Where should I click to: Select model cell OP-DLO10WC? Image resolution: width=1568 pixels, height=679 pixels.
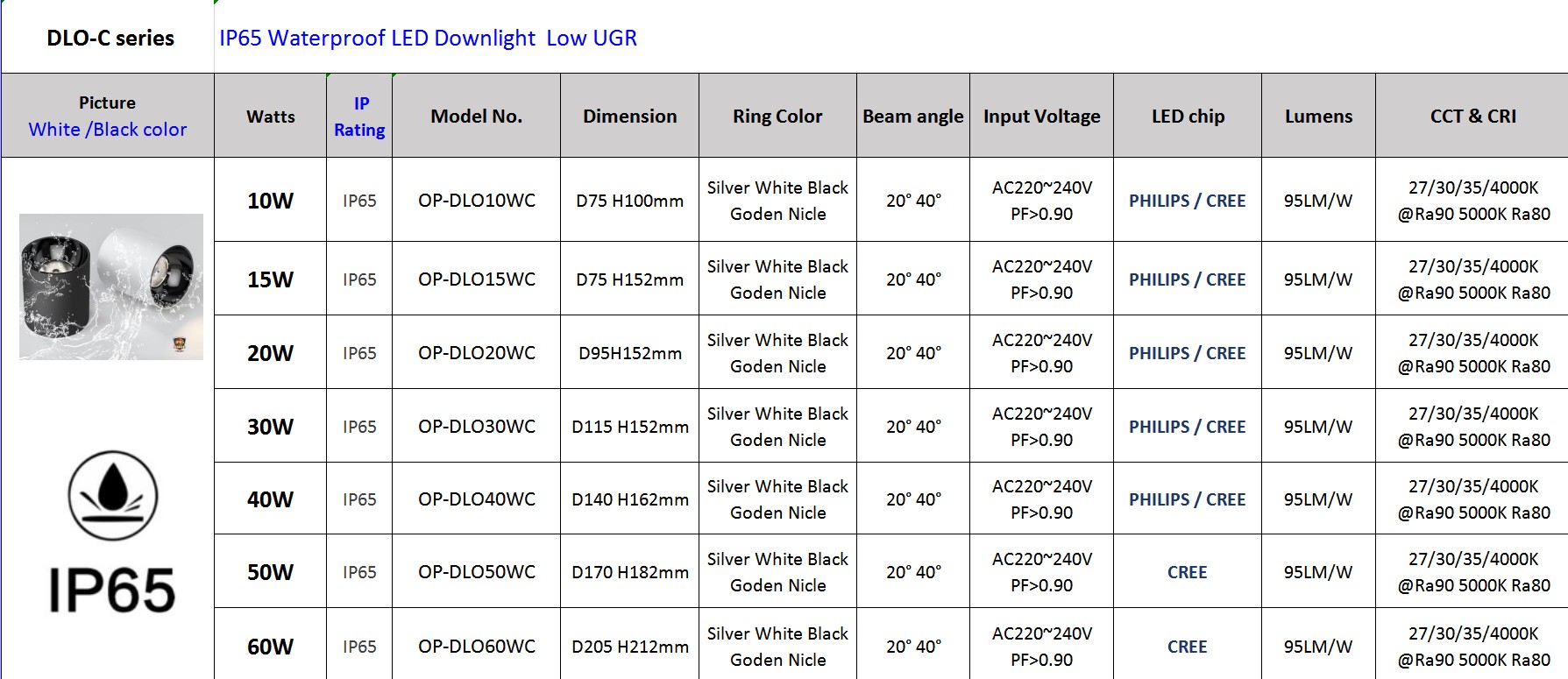pos(476,201)
